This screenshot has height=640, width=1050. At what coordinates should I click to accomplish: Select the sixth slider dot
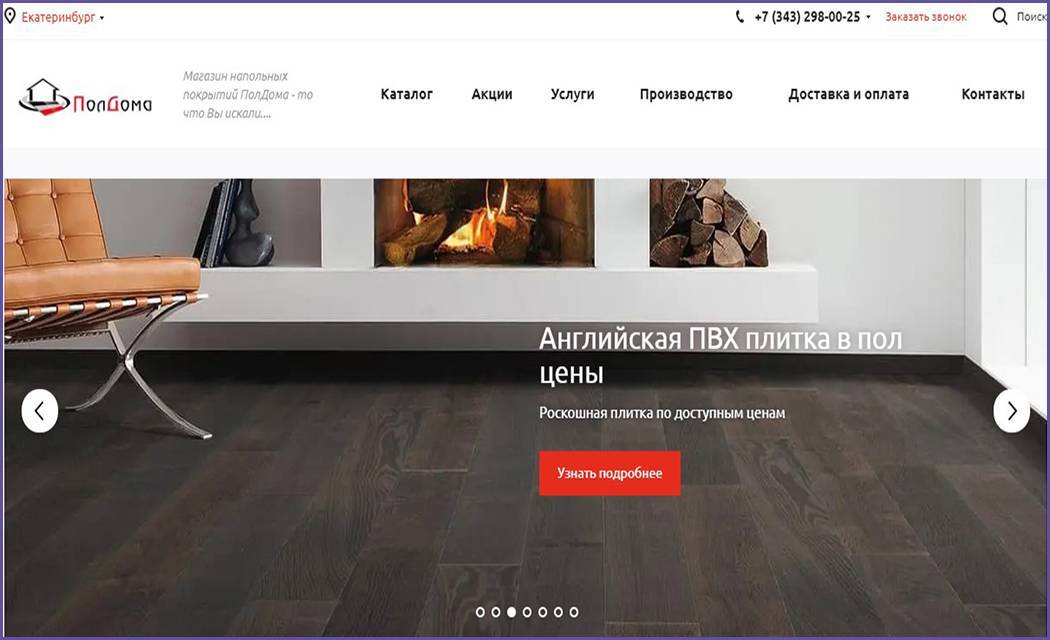click(x=558, y=612)
